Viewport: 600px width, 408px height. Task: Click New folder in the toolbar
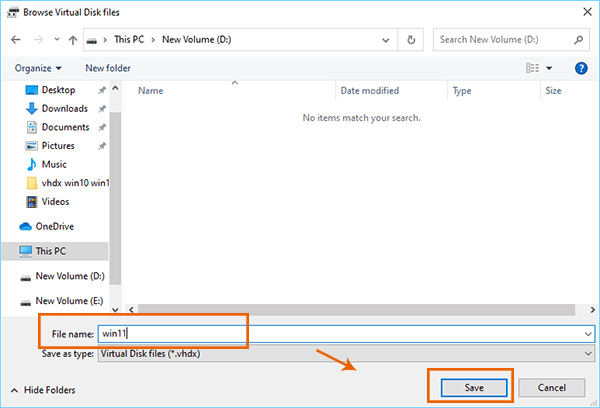108,68
